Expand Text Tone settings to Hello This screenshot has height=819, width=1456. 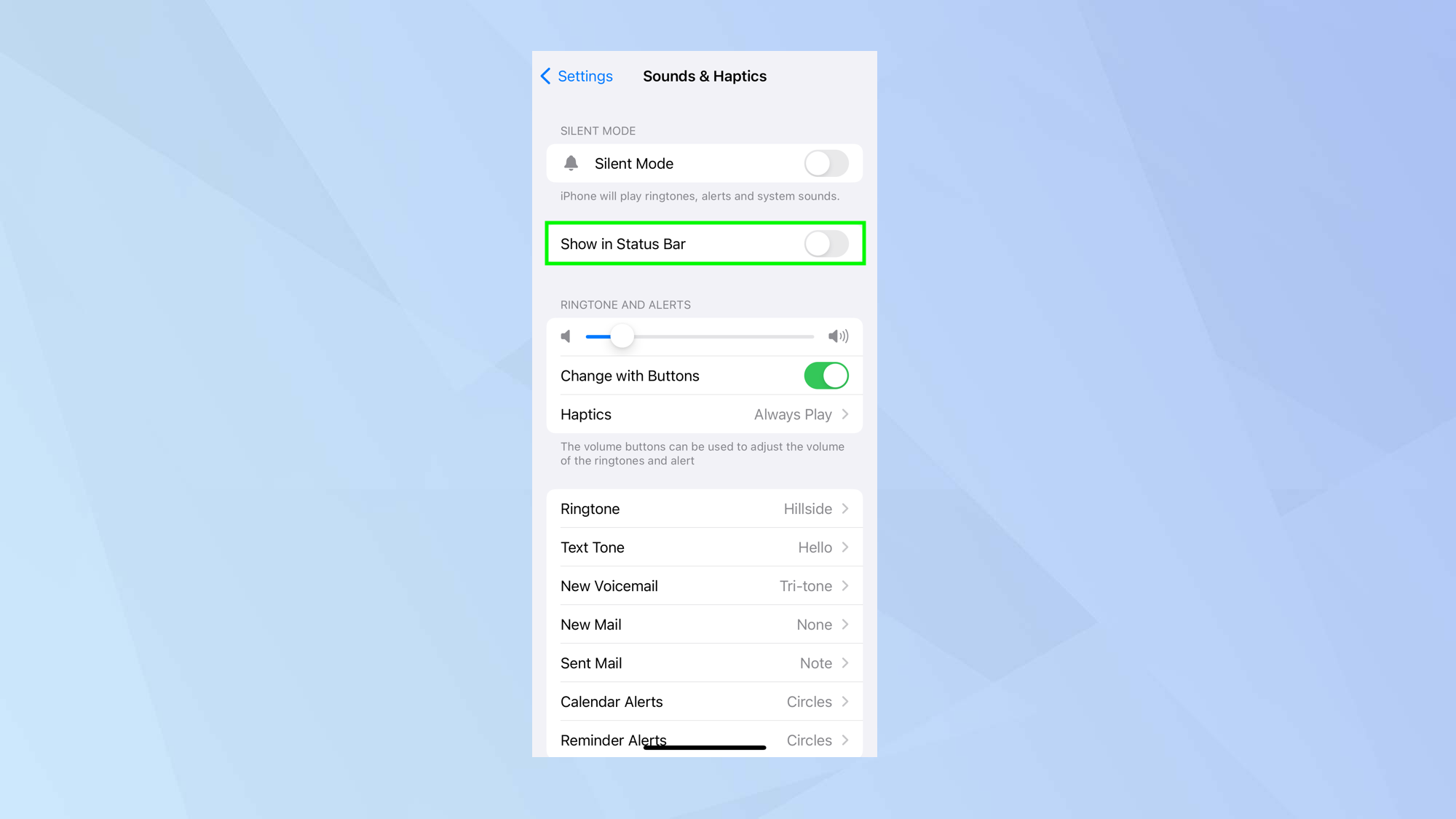coord(704,547)
